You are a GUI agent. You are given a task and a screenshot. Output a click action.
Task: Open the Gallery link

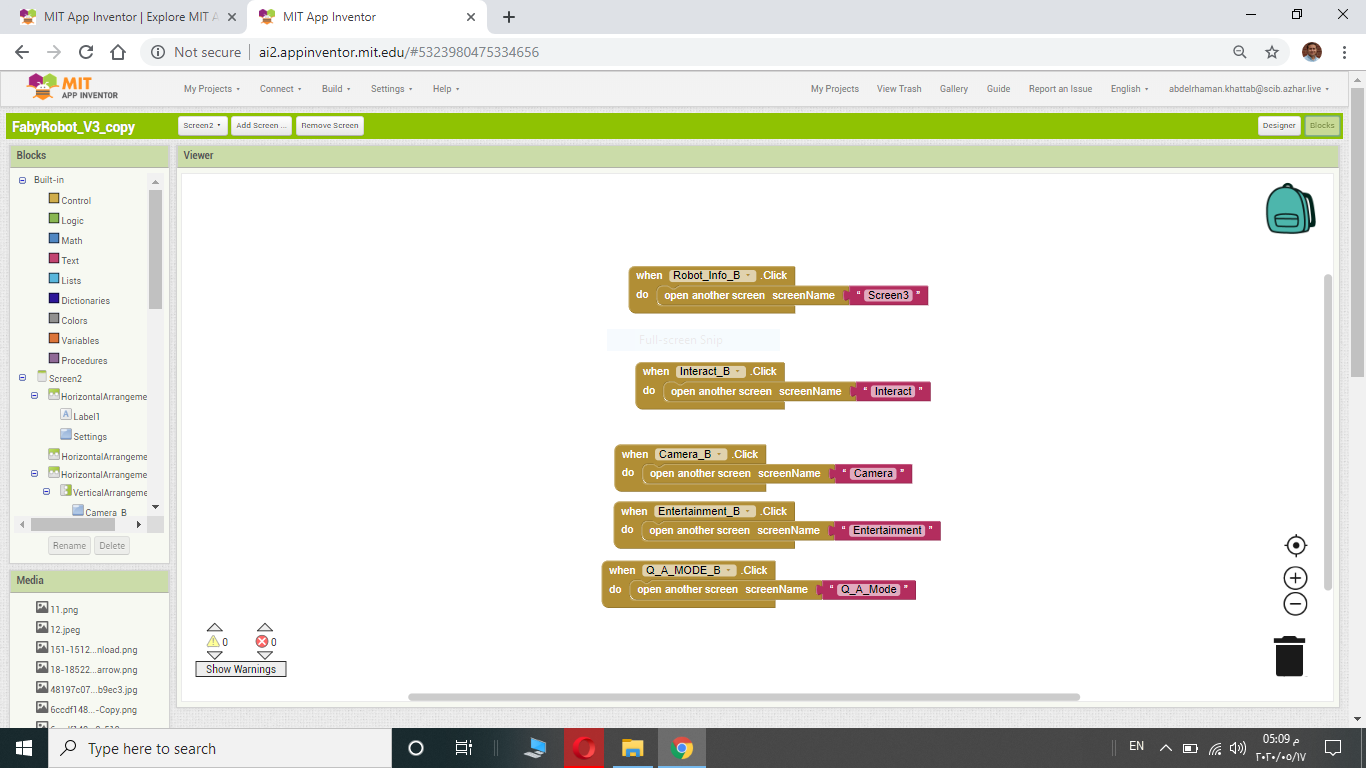point(954,89)
